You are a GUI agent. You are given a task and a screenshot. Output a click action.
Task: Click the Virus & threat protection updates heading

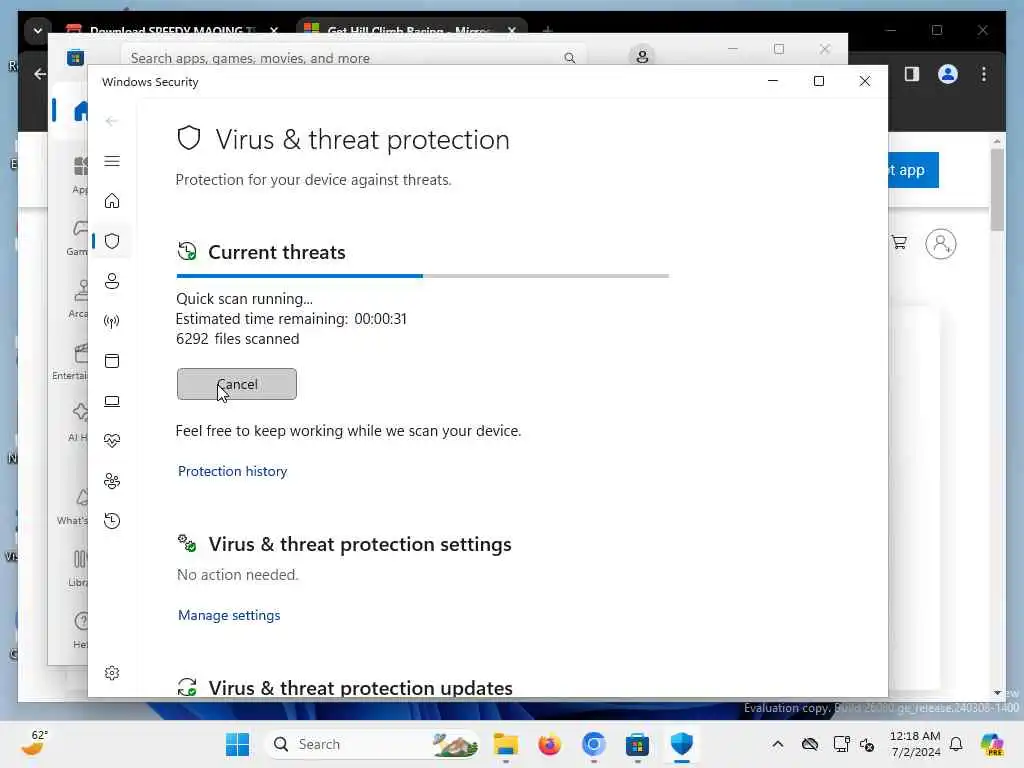[360, 688]
